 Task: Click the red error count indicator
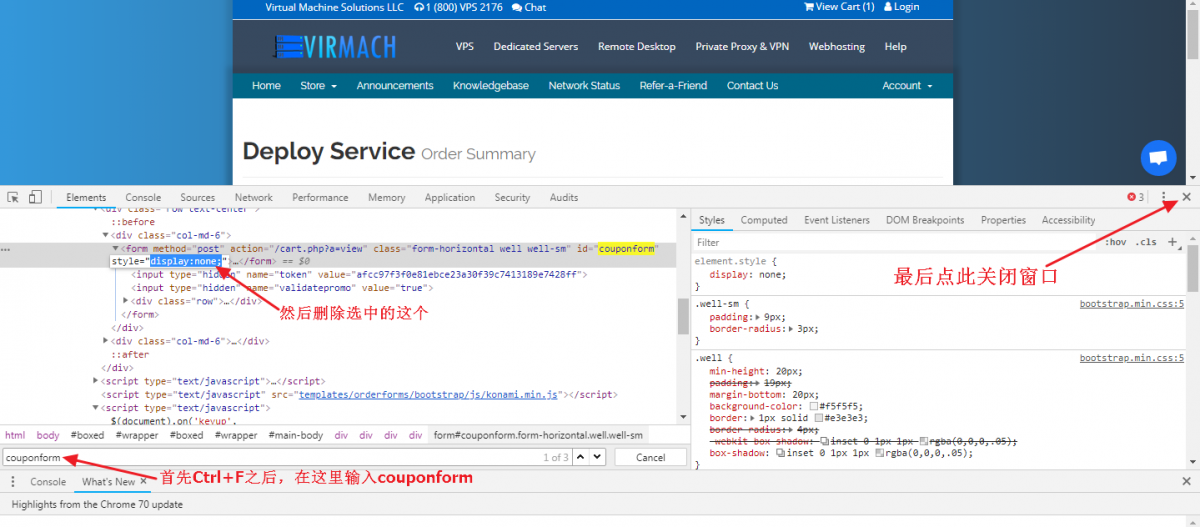pos(1135,198)
